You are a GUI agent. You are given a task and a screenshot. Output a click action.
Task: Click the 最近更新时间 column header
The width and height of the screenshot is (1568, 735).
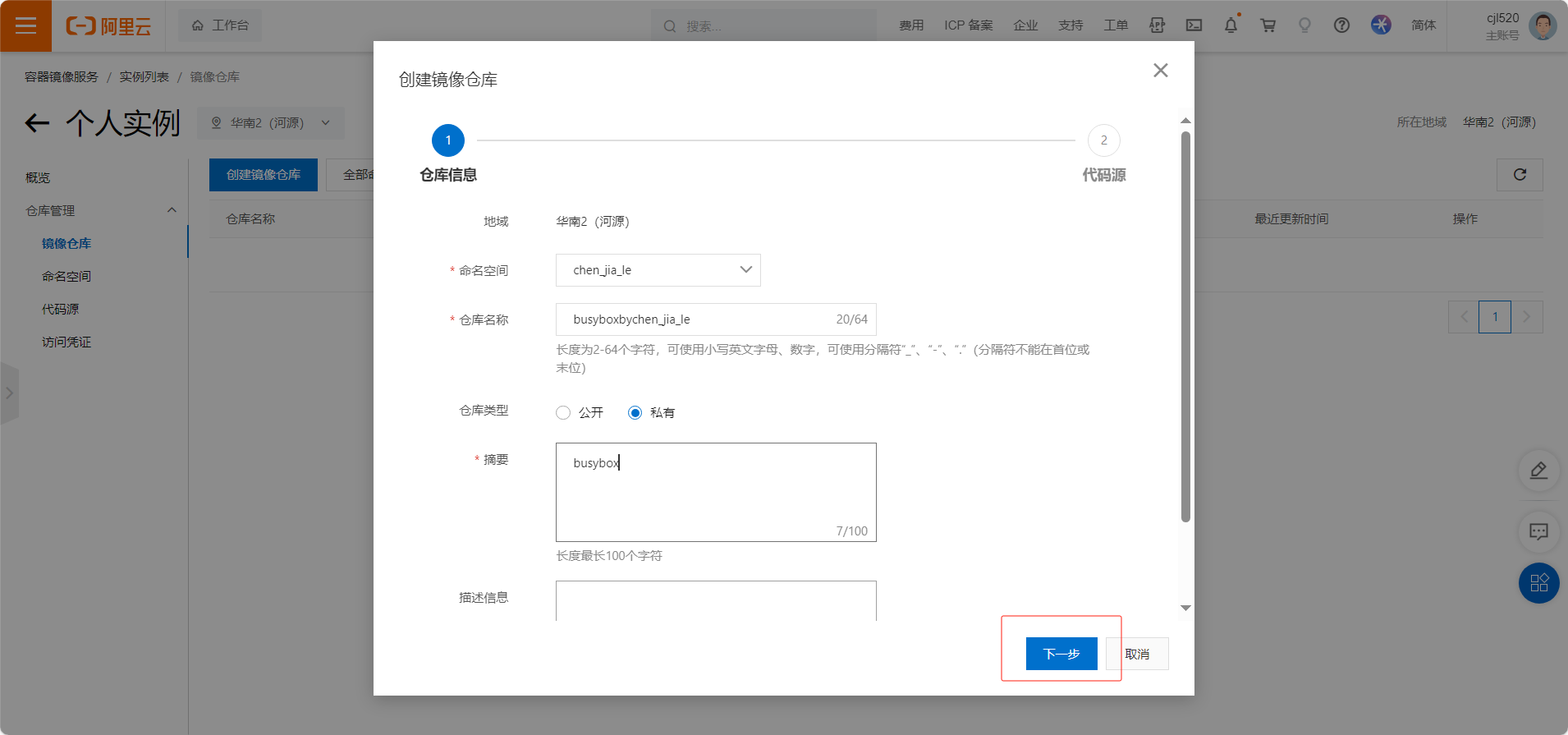(x=1291, y=218)
